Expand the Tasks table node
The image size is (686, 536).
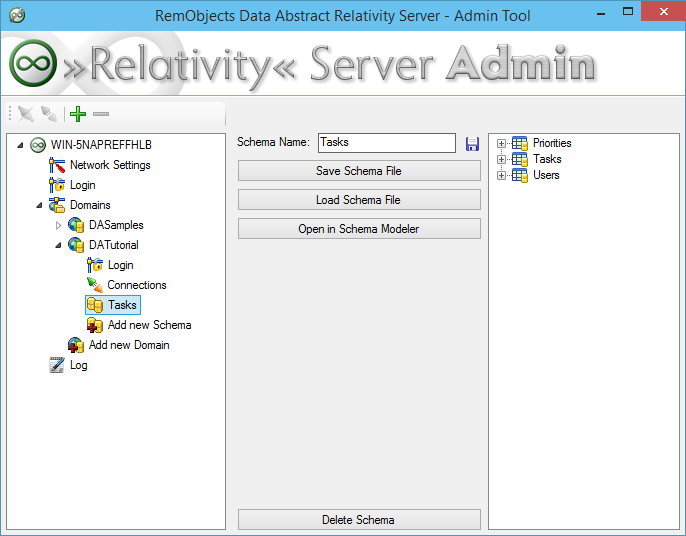coord(501,160)
